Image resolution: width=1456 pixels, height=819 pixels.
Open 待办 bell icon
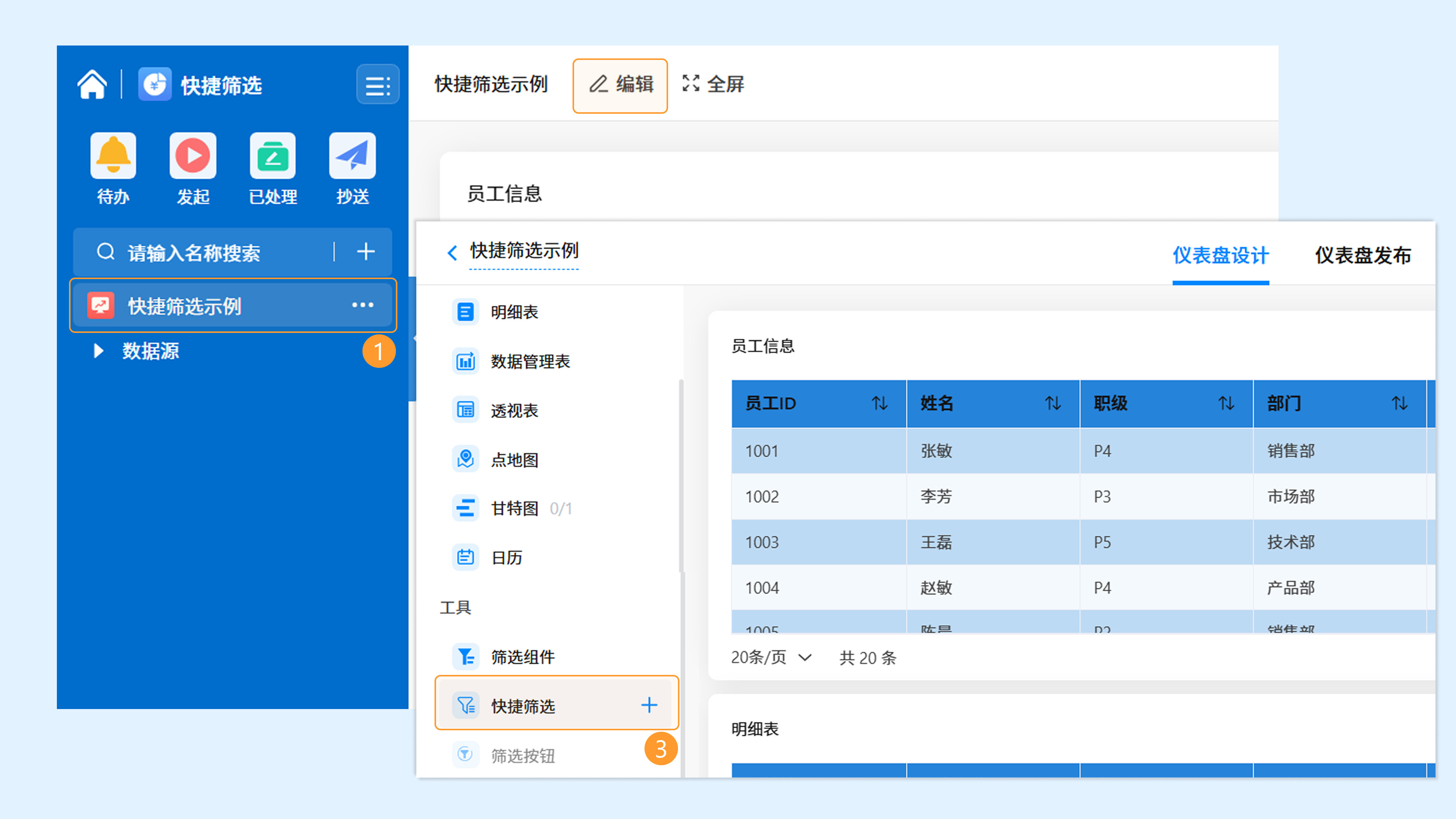click(x=113, y=155)
